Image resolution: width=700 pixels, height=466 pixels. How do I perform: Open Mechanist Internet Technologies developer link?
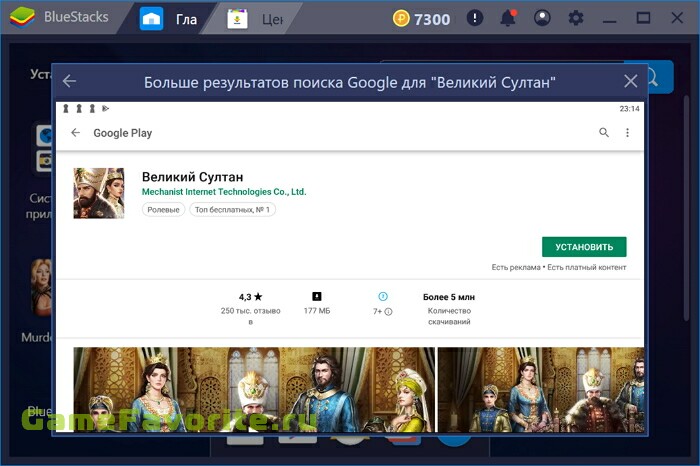[x=224, y=192]
